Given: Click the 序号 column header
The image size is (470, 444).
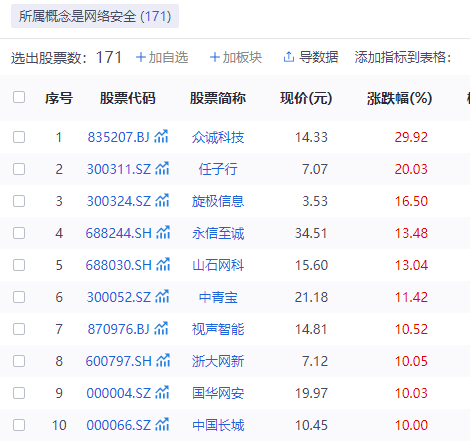Looking at the screenshot, I should 59,98.
